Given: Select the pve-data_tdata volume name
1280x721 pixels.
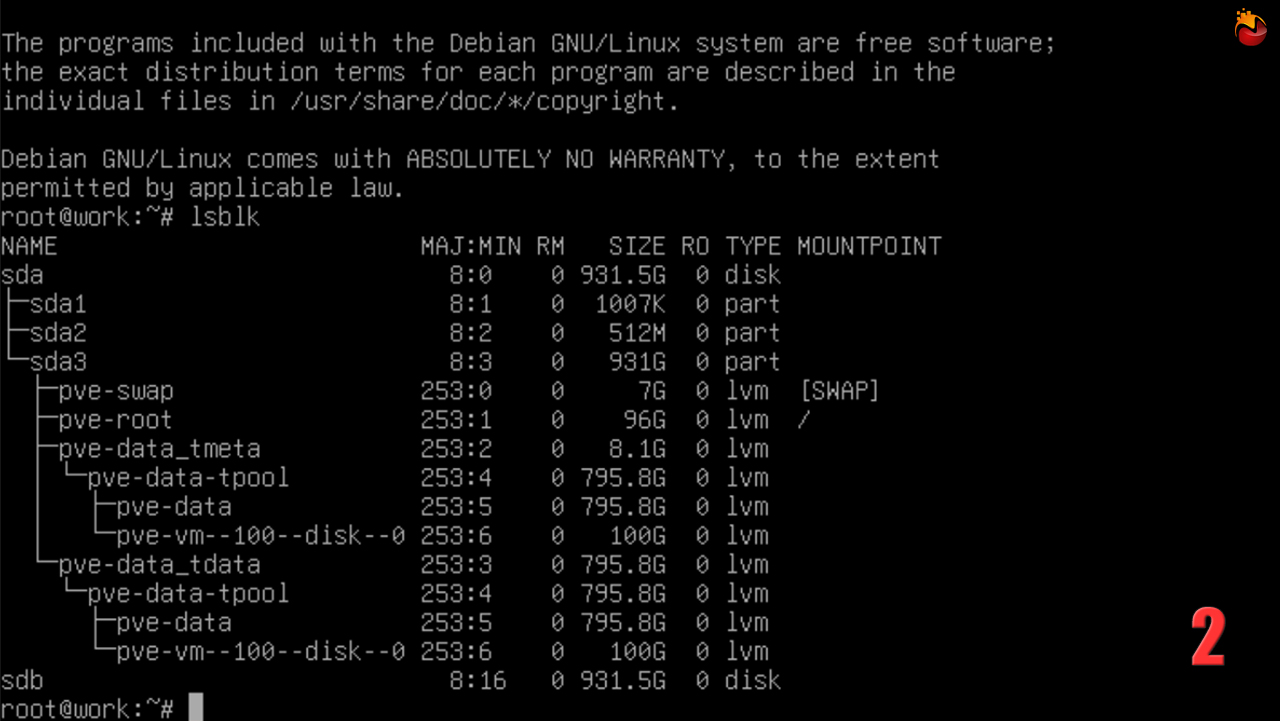Looking at the screenshot, I should point(160,565).
